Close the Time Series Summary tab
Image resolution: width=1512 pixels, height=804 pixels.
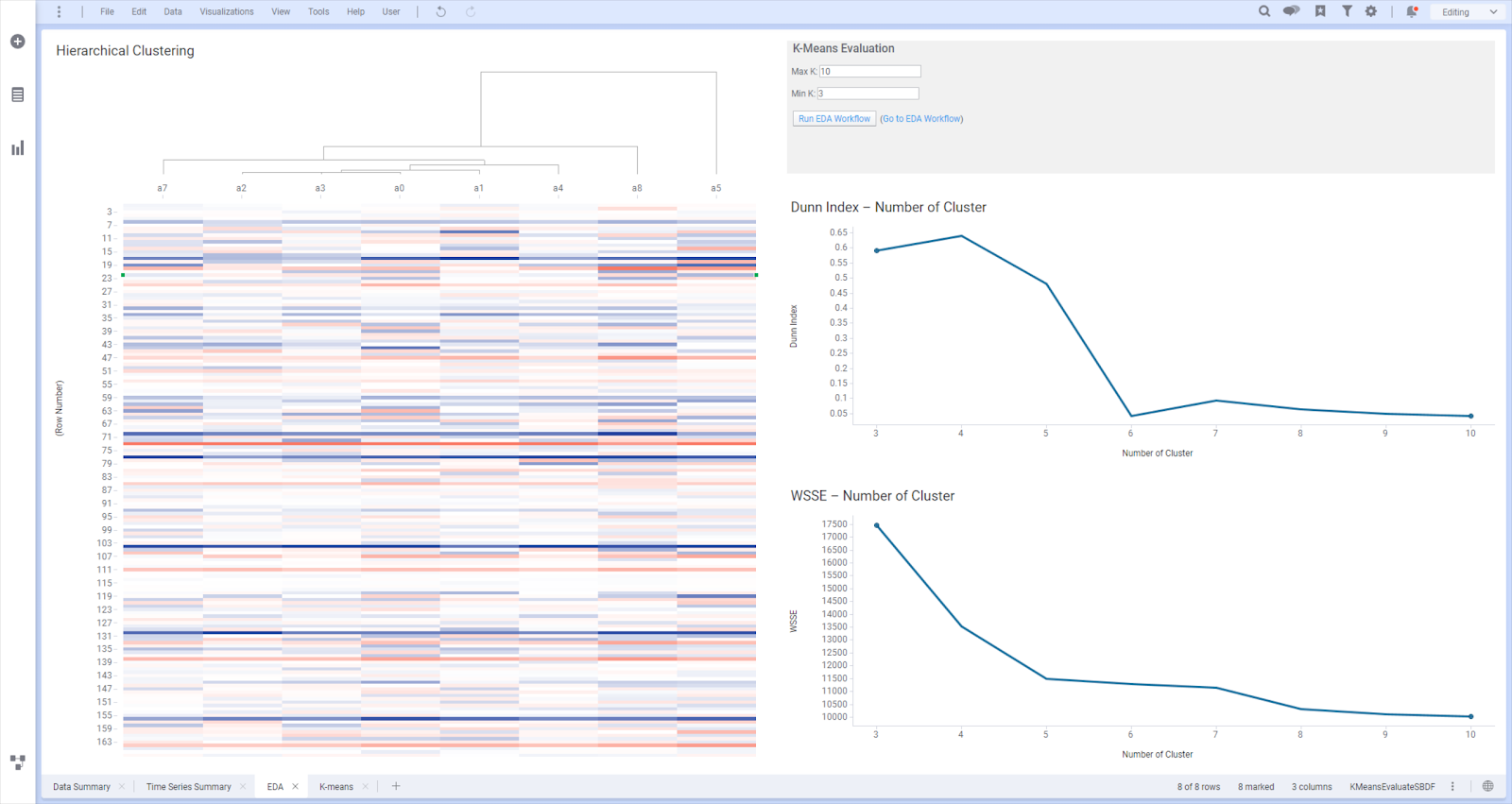point(243,786)
